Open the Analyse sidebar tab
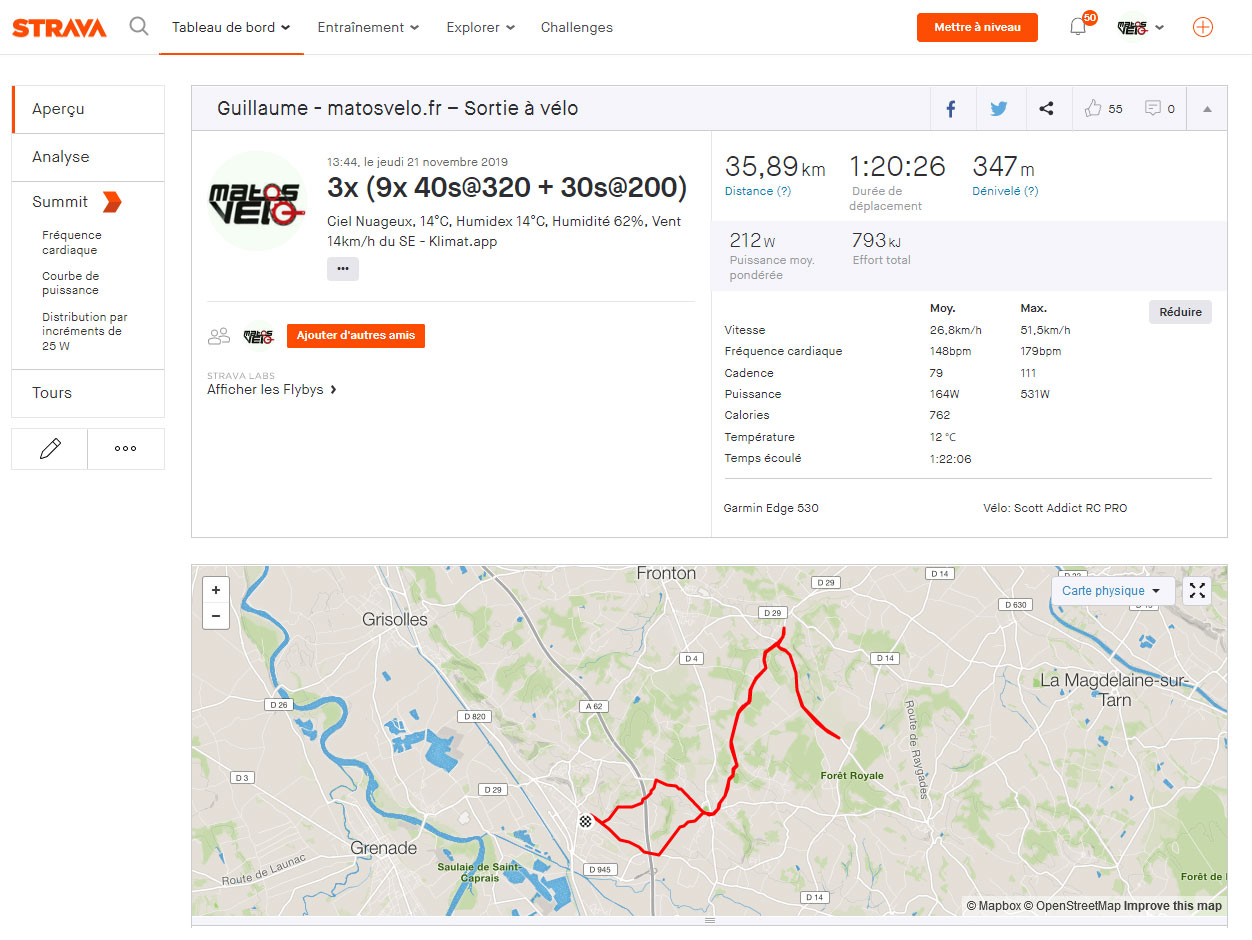1252x940 pixels. [88, 157]
